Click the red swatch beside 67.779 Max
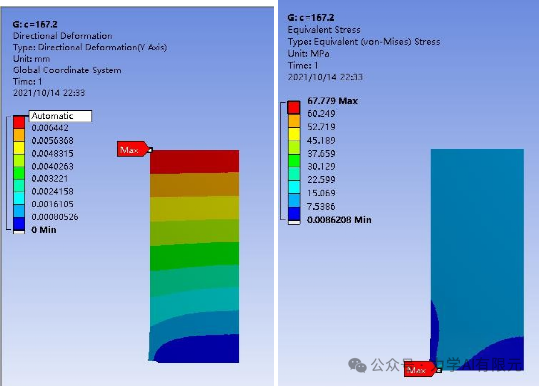This screenshot has height=387, width=540. (x=294, y=107)
